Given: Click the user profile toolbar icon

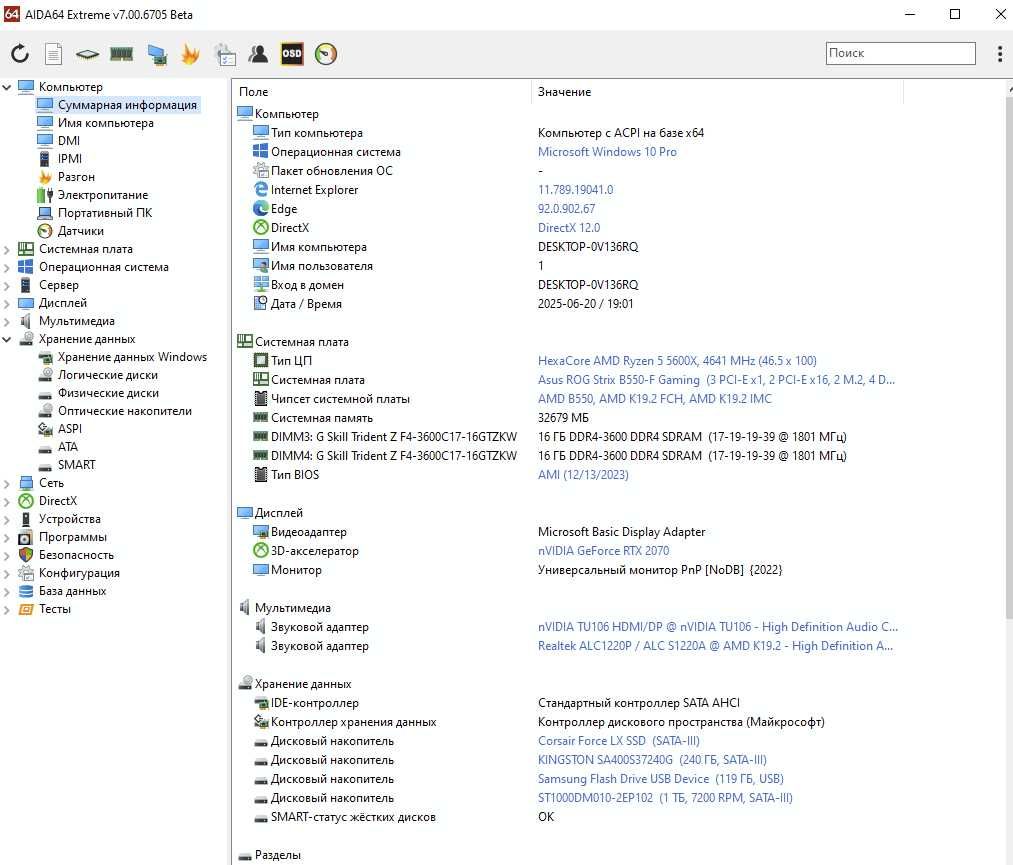Looking at the screenshot, I should [258, 54].
